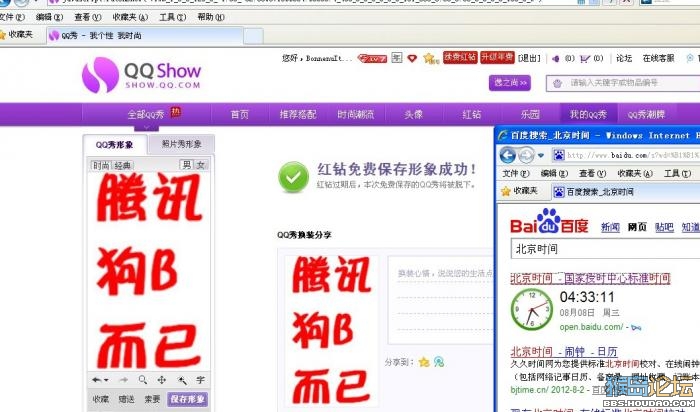The width and height of the screenshot is (700, 412).
Task: Click the magnifier zoom icon under avatar
Action: click(x=142, y=380)
